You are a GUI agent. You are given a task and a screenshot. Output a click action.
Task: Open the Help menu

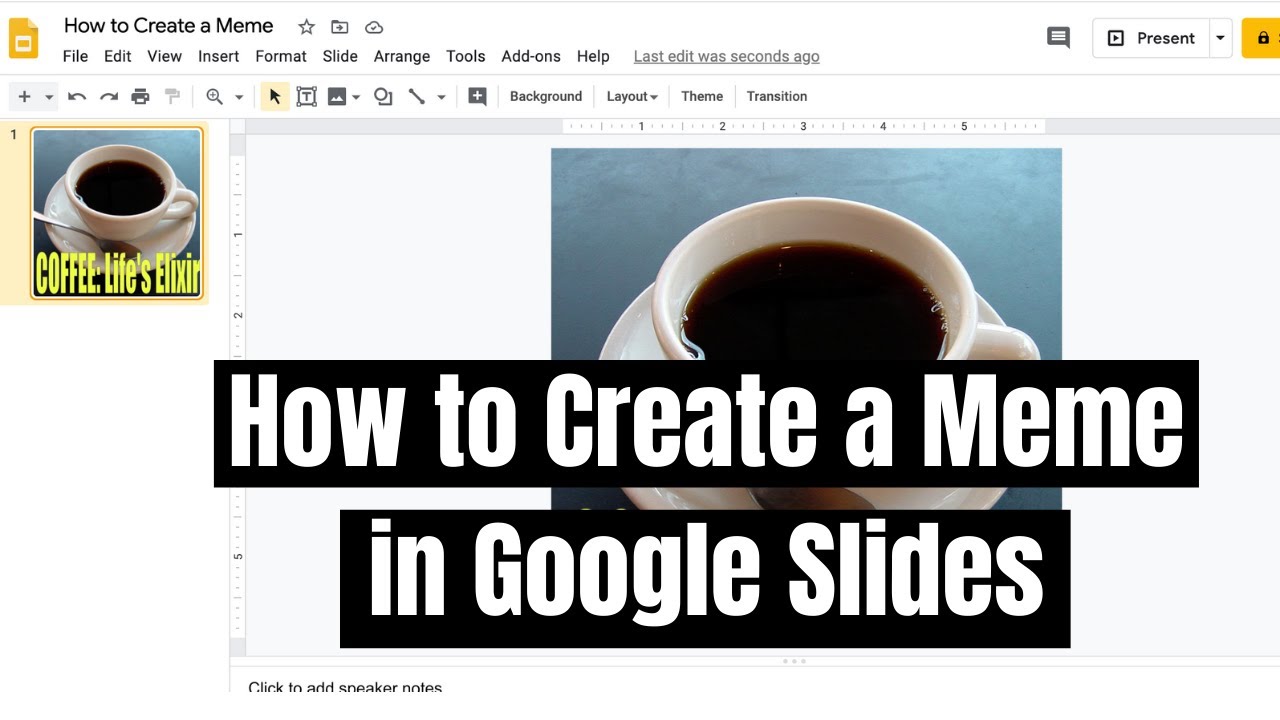click(593, 56)
